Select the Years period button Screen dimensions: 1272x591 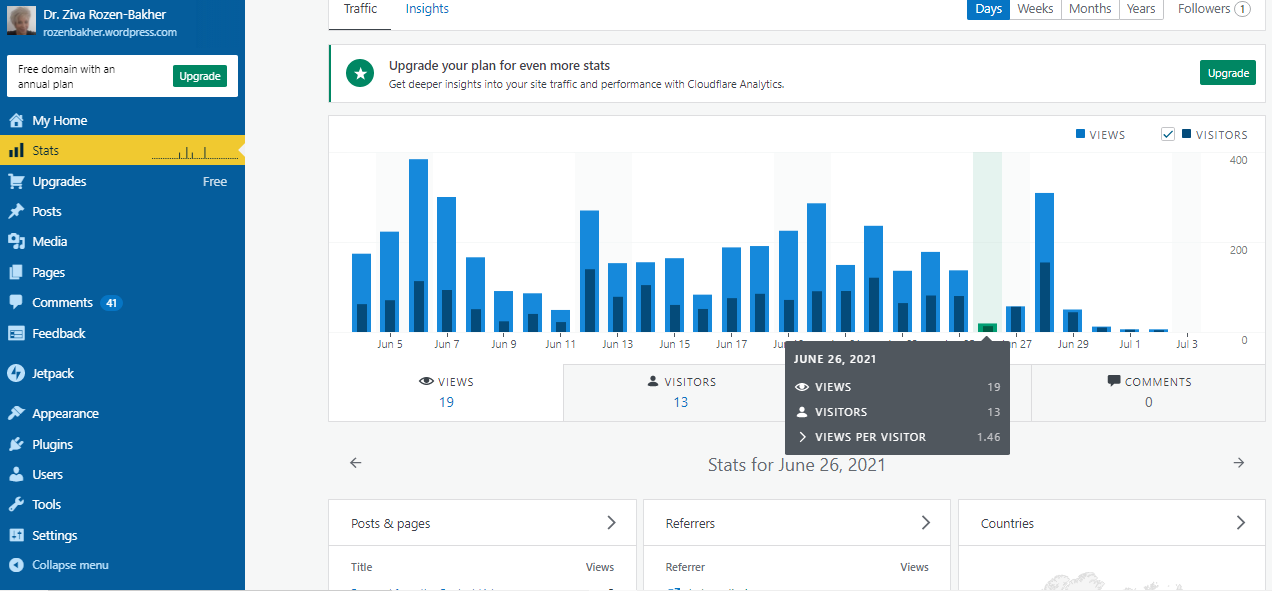[x=1141, y=9]
